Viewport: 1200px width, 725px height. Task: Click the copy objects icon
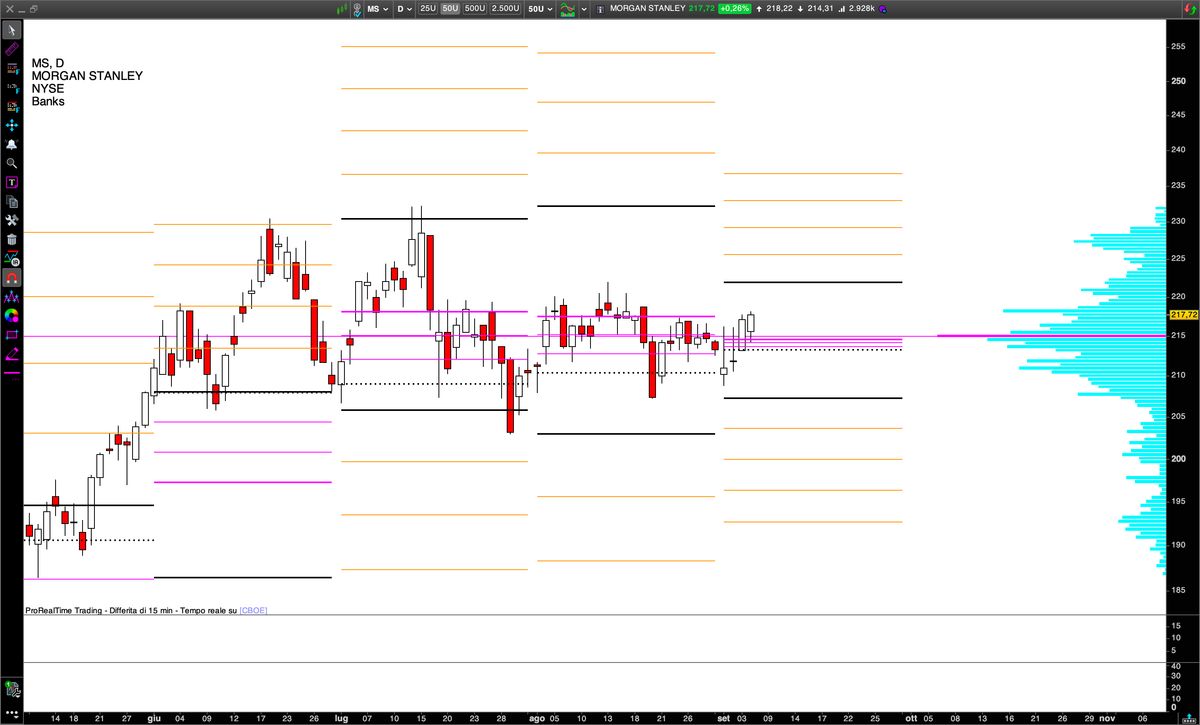pos(12,201)
